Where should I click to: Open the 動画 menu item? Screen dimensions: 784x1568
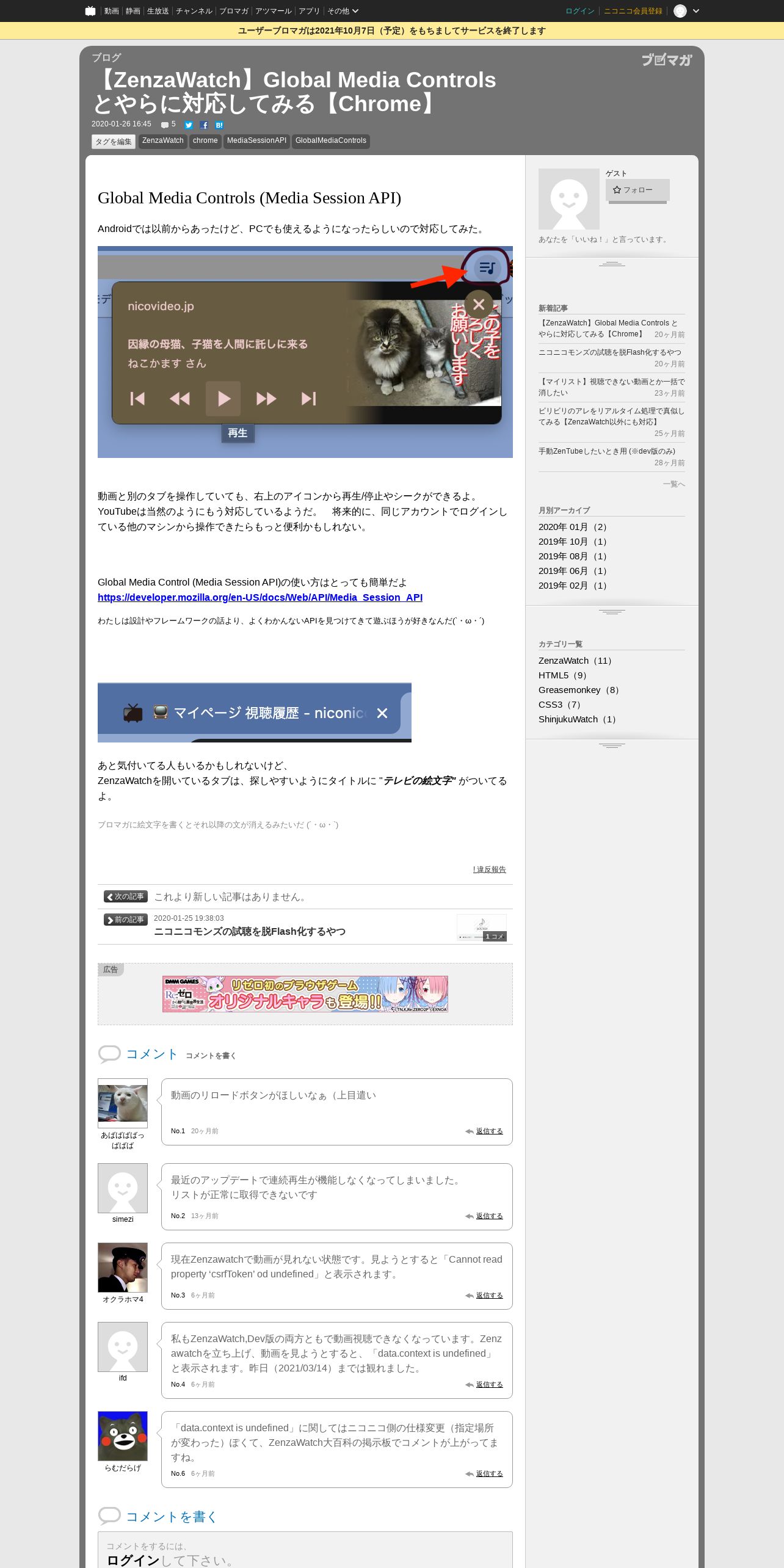[x=111, y=11]
